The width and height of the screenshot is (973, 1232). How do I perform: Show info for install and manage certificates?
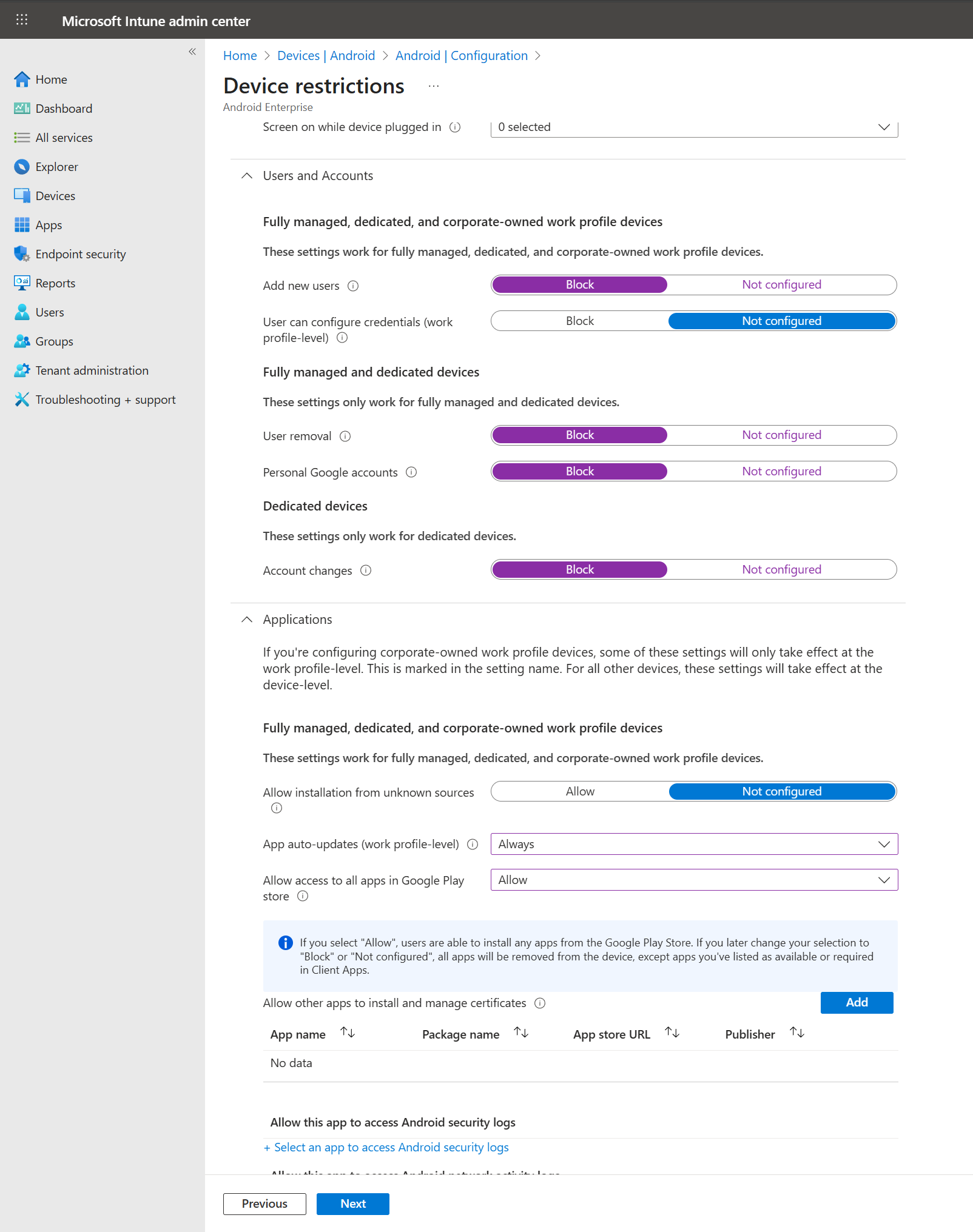click(540, 1003)
